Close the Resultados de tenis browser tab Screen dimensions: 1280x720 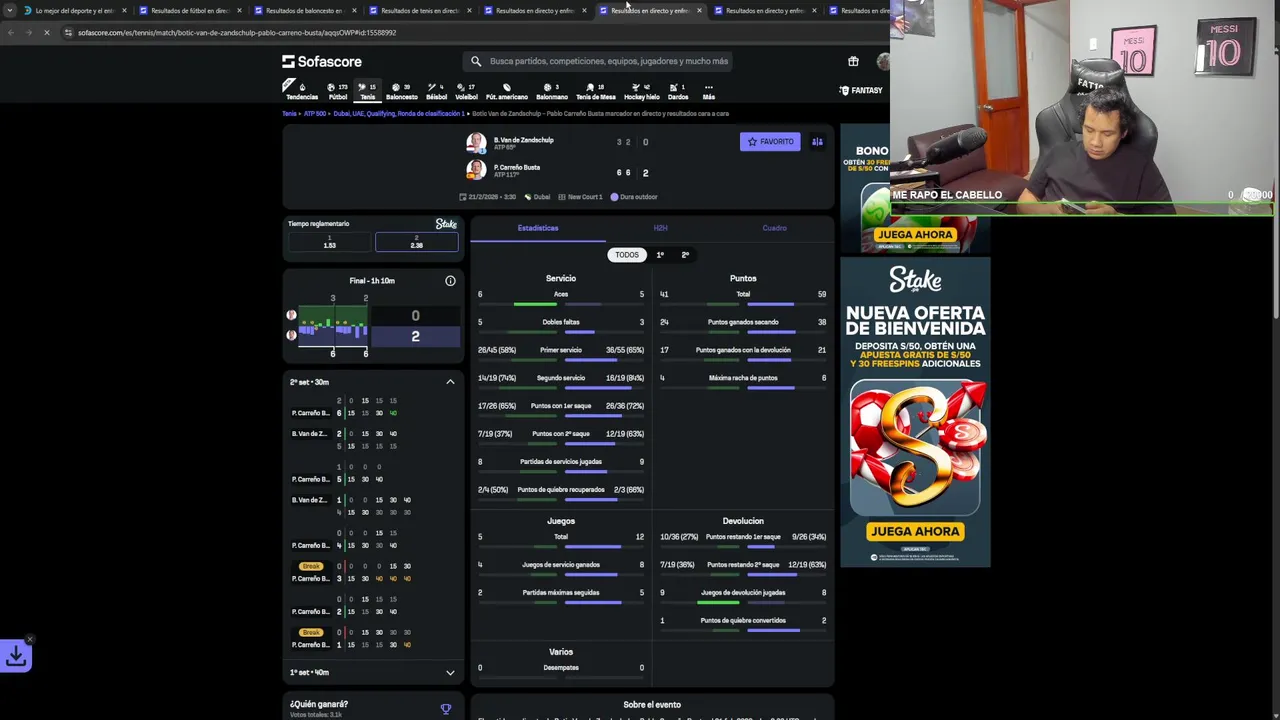[x=469, y=10]
